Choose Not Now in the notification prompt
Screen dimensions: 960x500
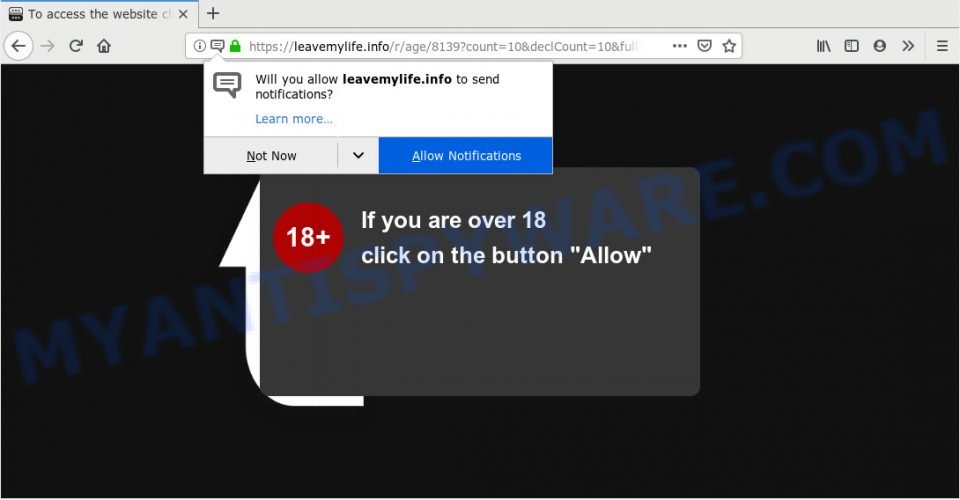(x=271, y=155)
